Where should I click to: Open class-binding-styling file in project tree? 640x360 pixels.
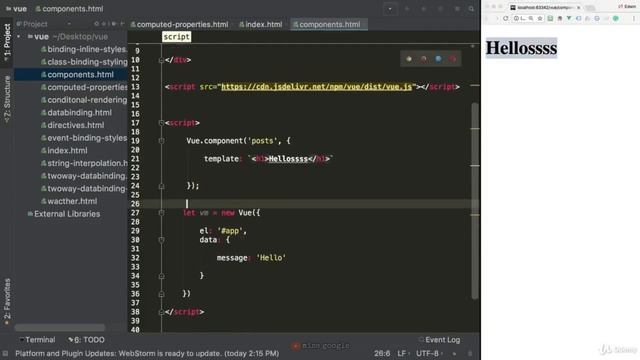click(84, 62)
